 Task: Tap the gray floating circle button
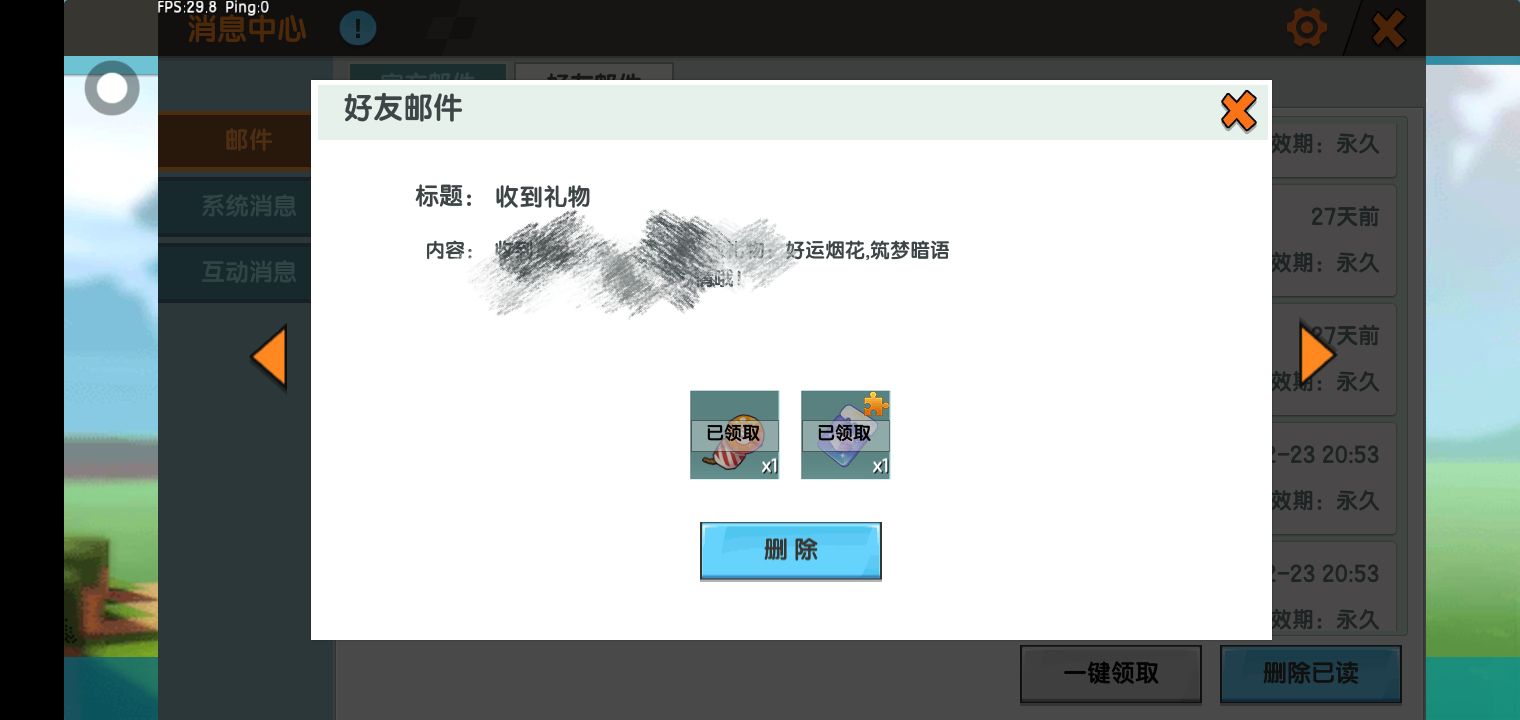pyautogui.click(x=112, y=89)
